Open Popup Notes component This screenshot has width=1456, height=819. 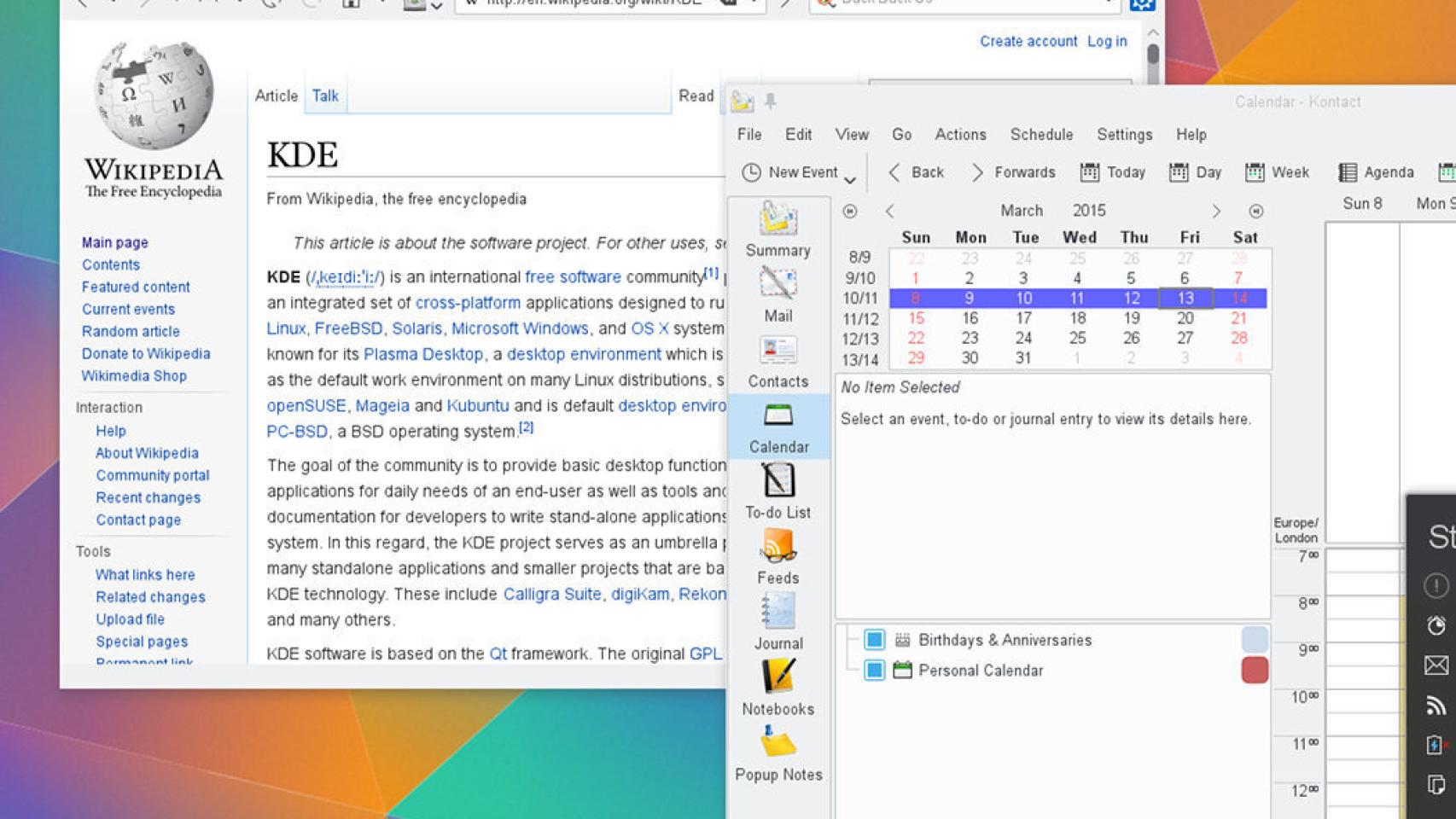[778, 752]
